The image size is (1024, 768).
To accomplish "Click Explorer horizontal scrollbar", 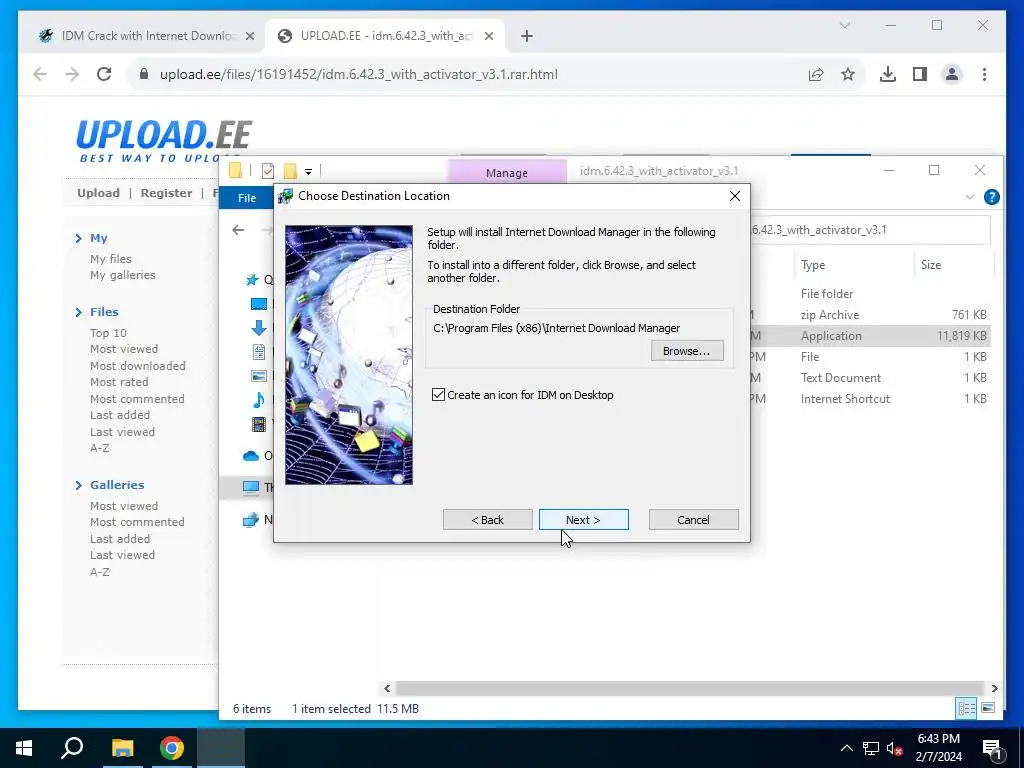I will [689, 688].
